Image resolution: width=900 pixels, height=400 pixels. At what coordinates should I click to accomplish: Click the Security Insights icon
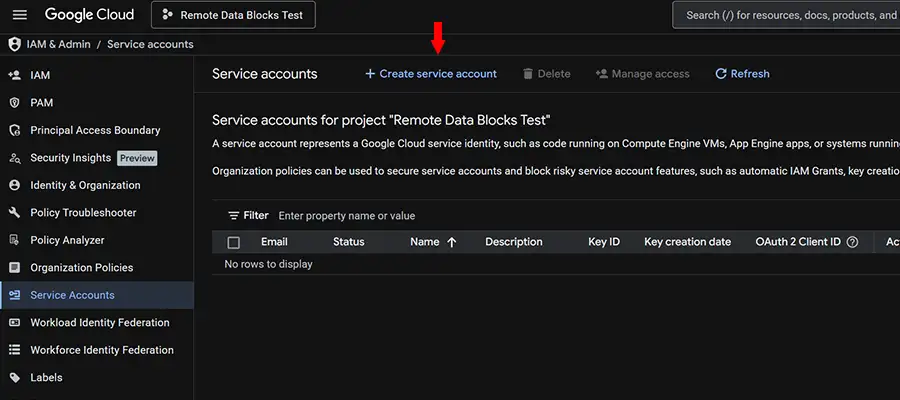coord(15,158)
